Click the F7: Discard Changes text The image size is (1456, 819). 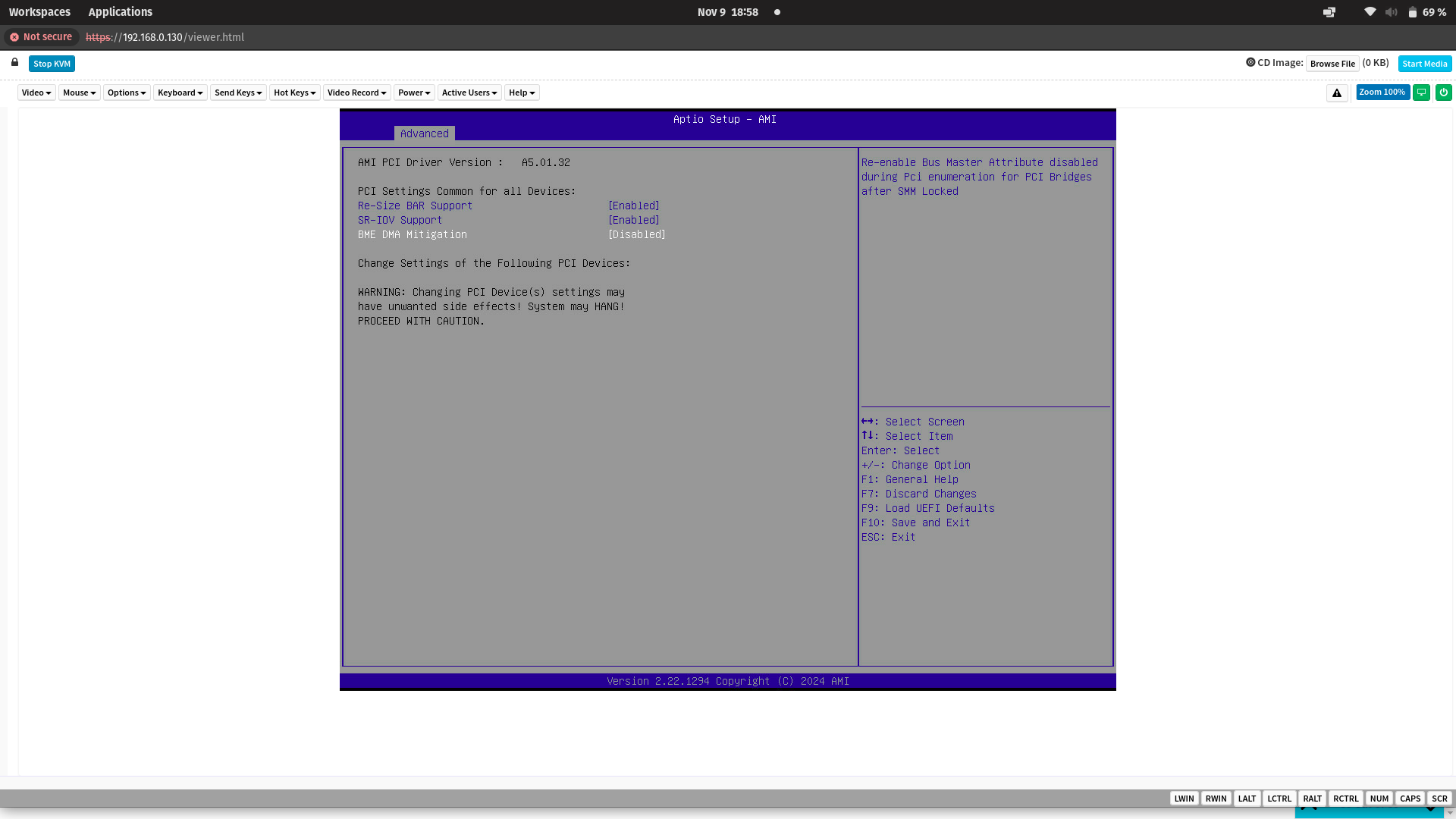point(919,494)
